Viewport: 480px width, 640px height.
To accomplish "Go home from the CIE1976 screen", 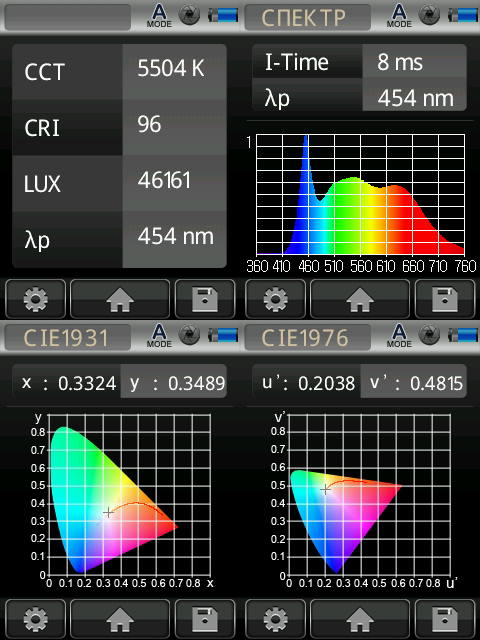I will click(360, 619).
